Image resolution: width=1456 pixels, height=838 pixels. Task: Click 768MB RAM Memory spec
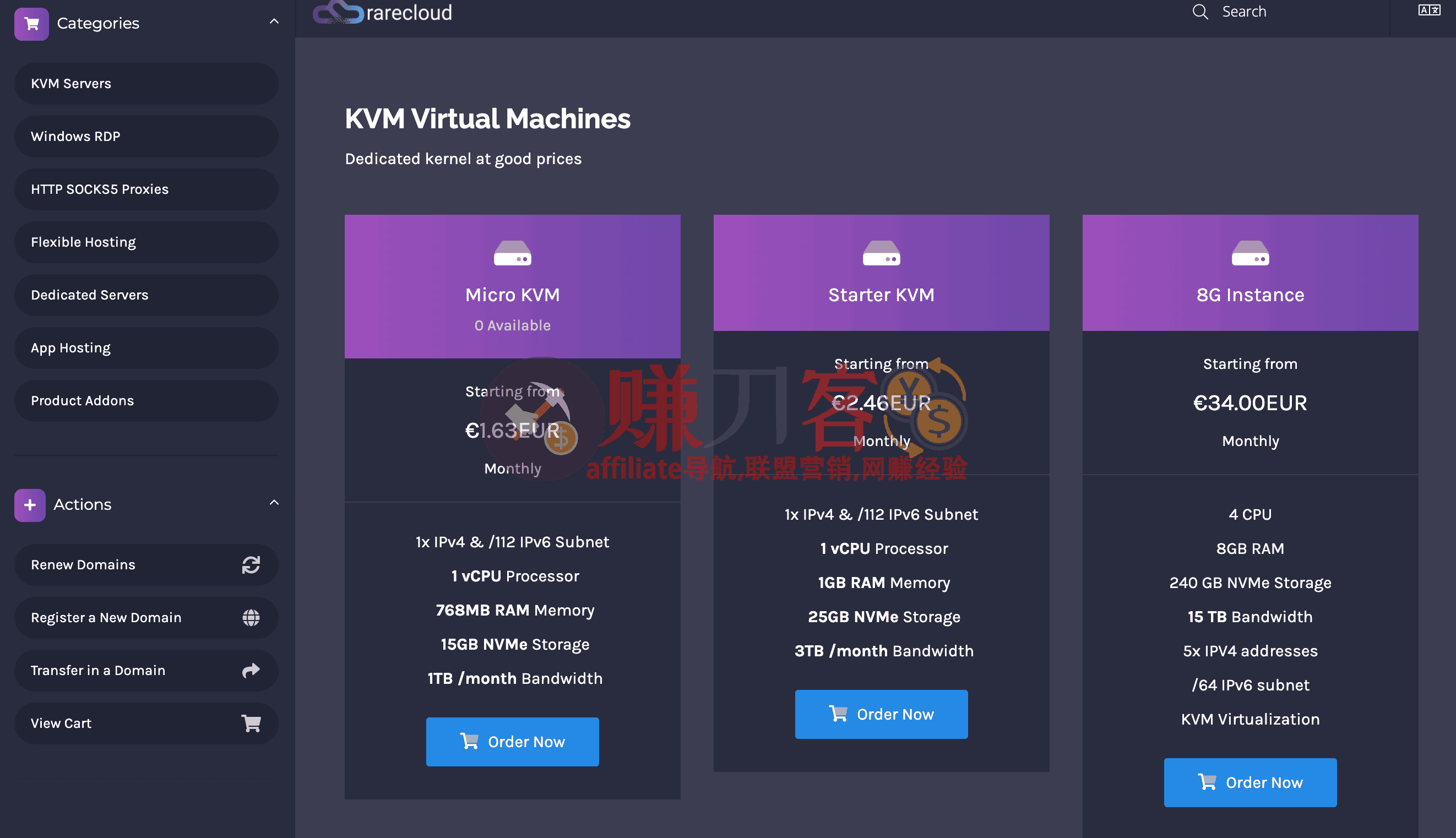pyautogui.click(x=515, y=610)
